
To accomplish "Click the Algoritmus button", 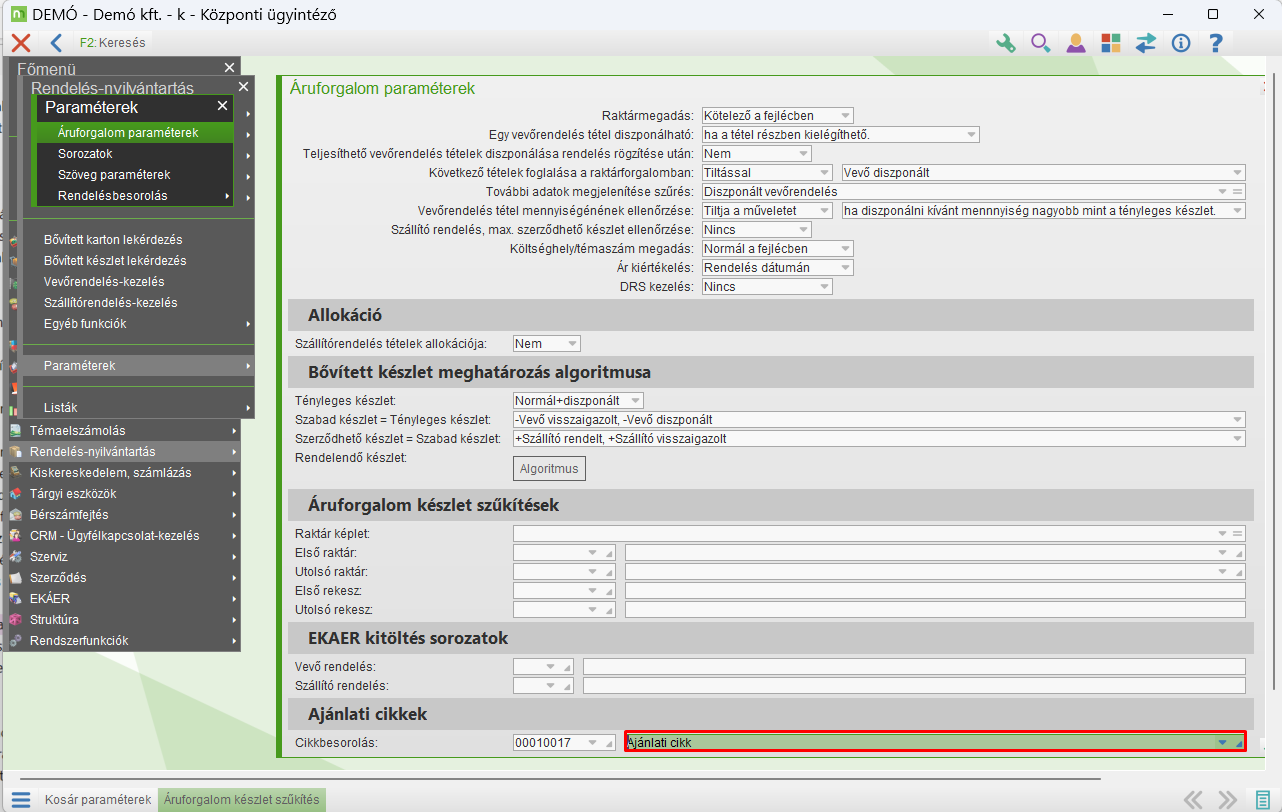I will [x=549, y=468].
